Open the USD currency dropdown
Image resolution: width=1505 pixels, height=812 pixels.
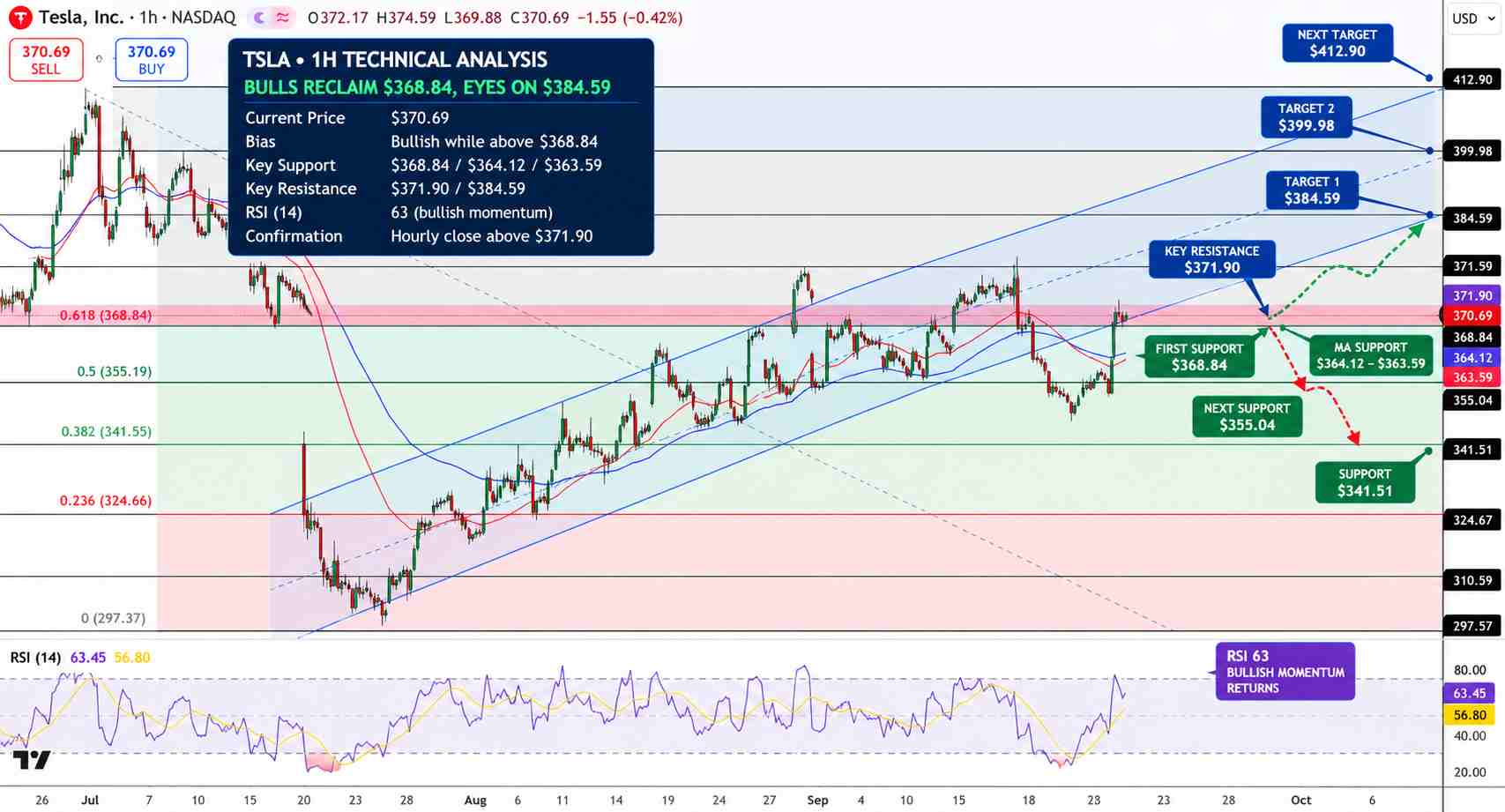1474,19
